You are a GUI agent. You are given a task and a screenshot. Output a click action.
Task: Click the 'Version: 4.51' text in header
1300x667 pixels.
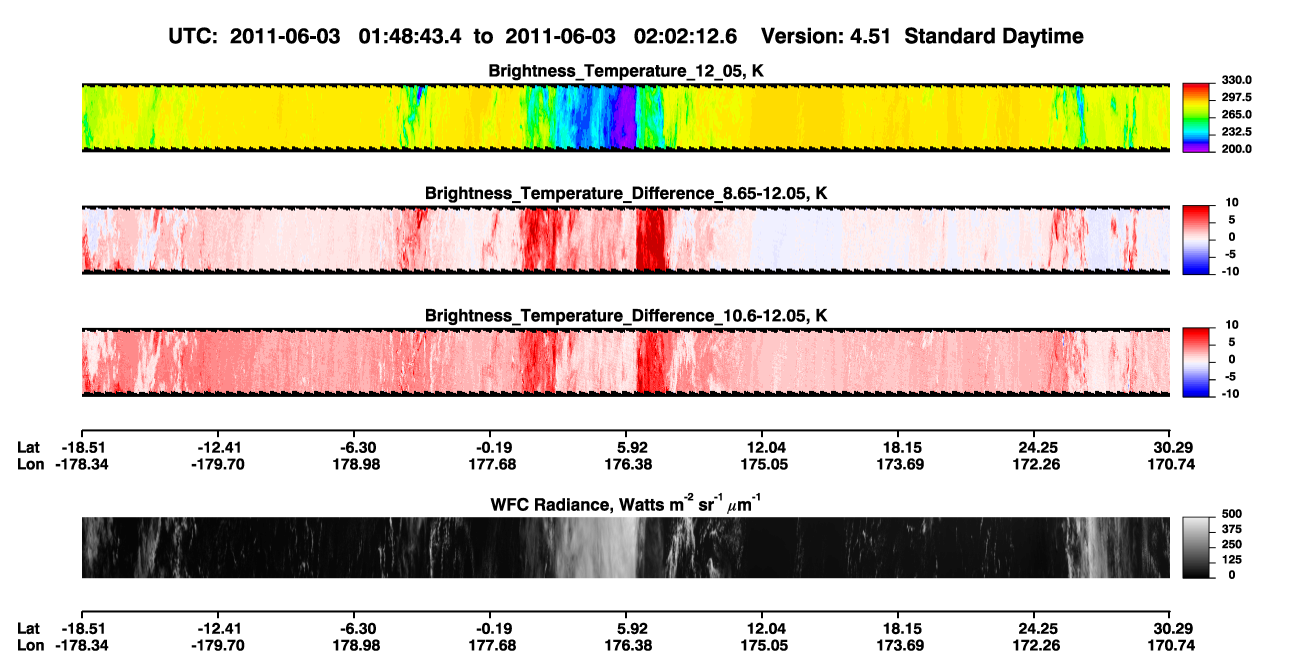[825, 36]
